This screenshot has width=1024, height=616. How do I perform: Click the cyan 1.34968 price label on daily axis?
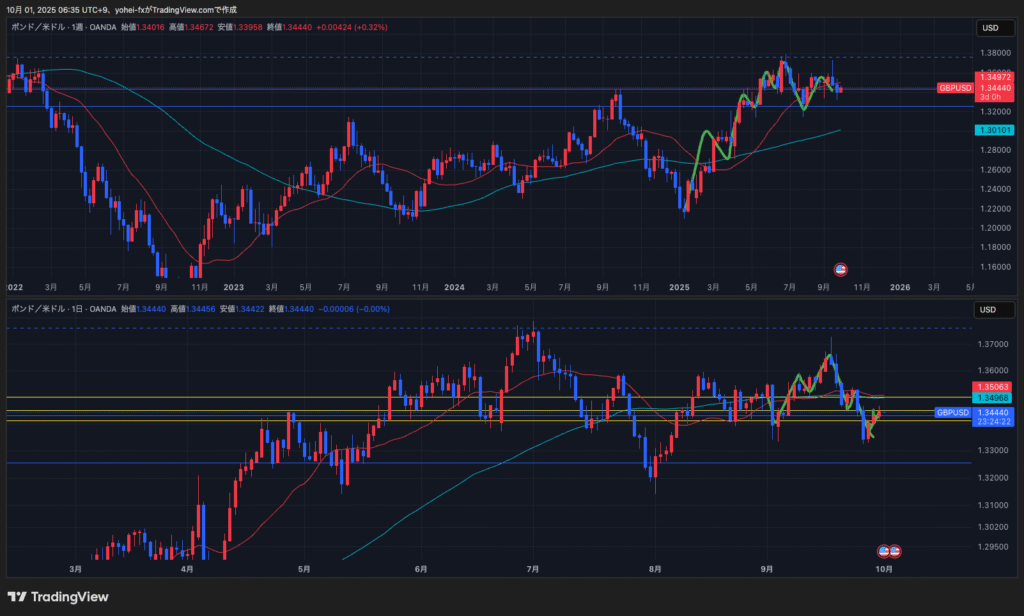pos(995,398)
